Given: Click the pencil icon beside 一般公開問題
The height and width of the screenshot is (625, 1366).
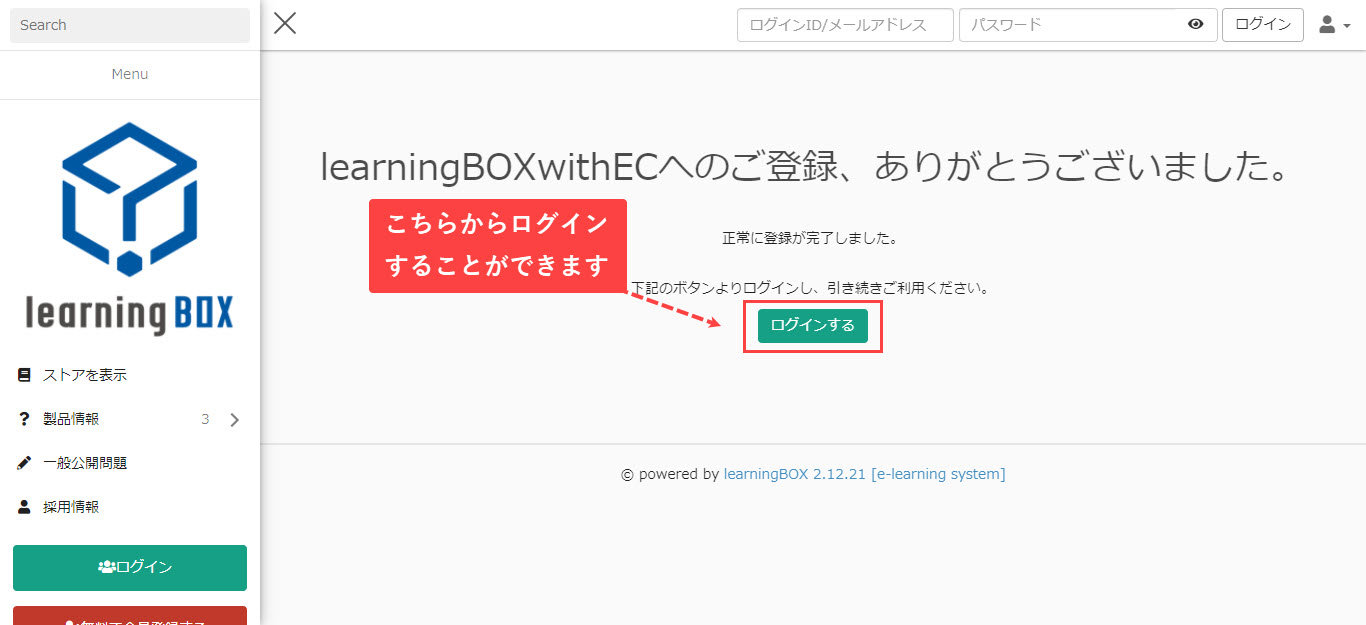Looking at the screenshot, I should coord(25,463).
